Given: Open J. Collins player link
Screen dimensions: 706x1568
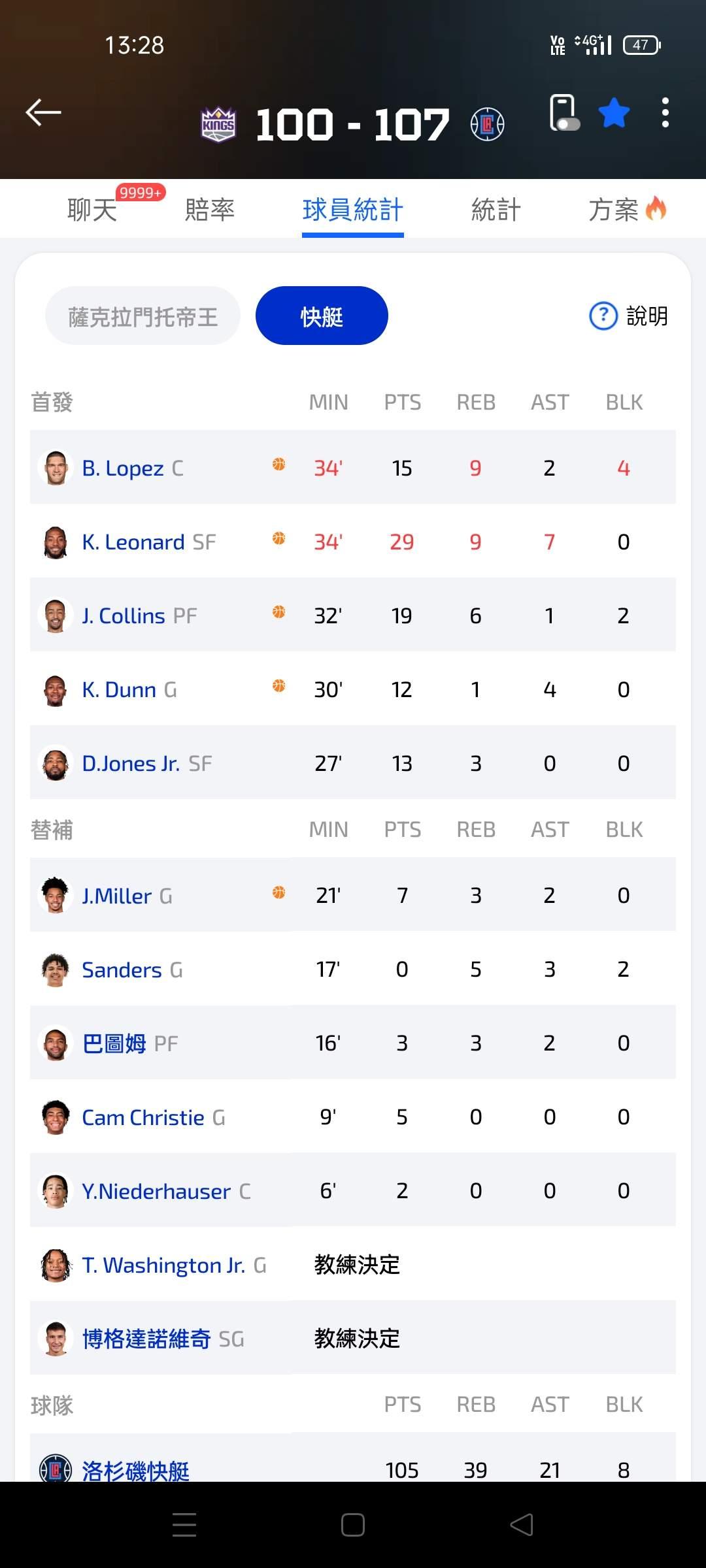Looking at the screenshot, I should [124, 616].
